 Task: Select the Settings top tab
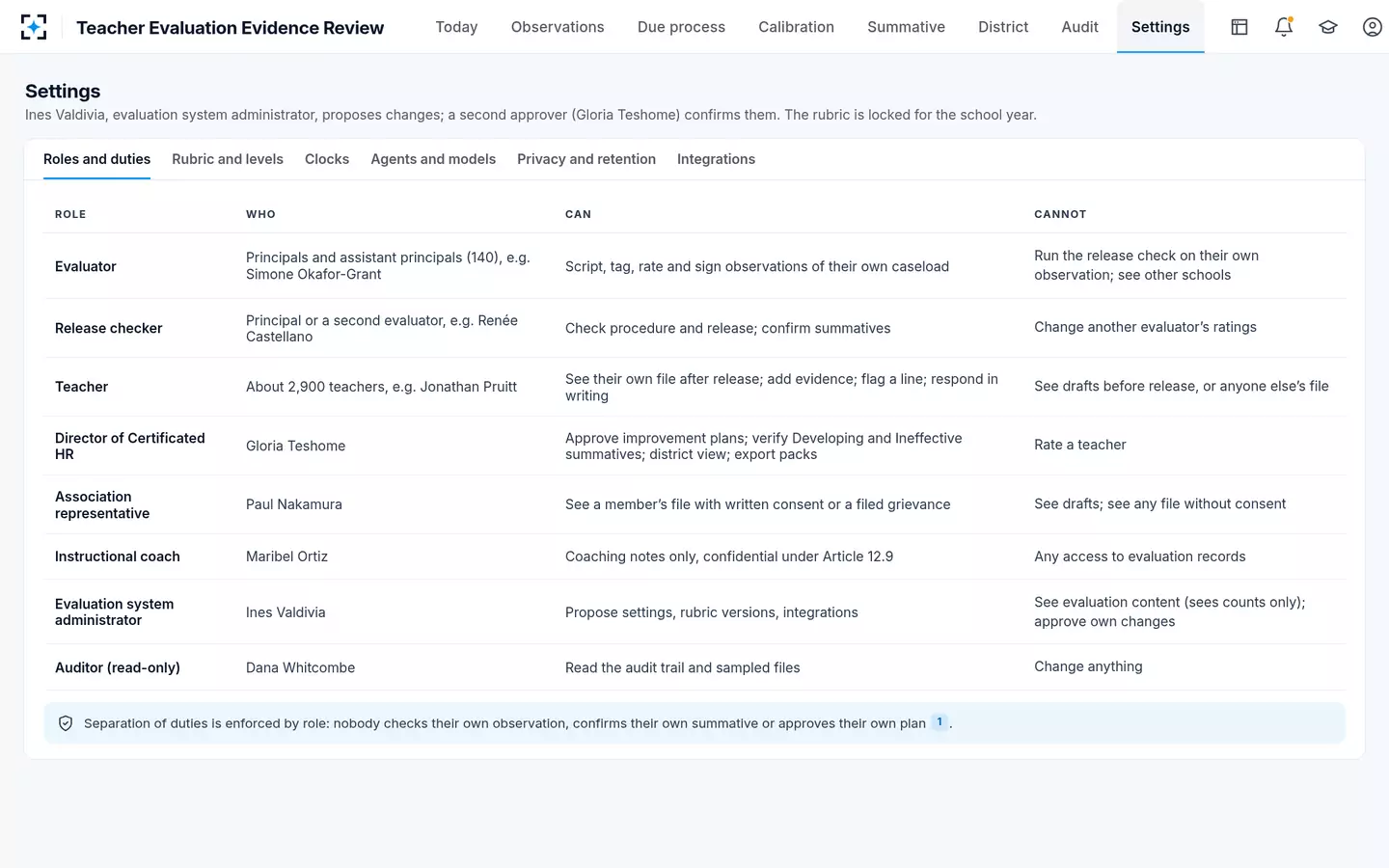pos(1160,27)
